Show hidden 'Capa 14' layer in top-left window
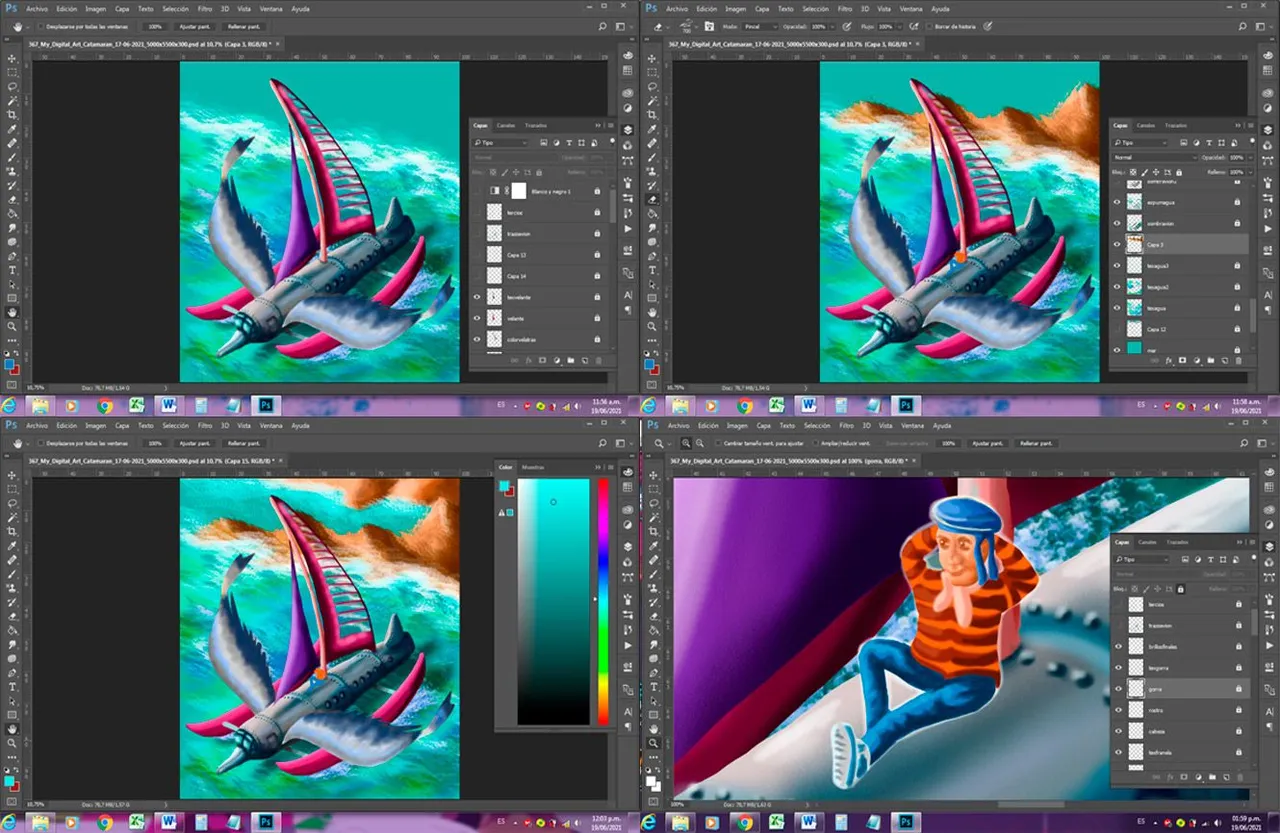Image resolution: width=1280 pixels, height=833 pixels. click(477, 276)
